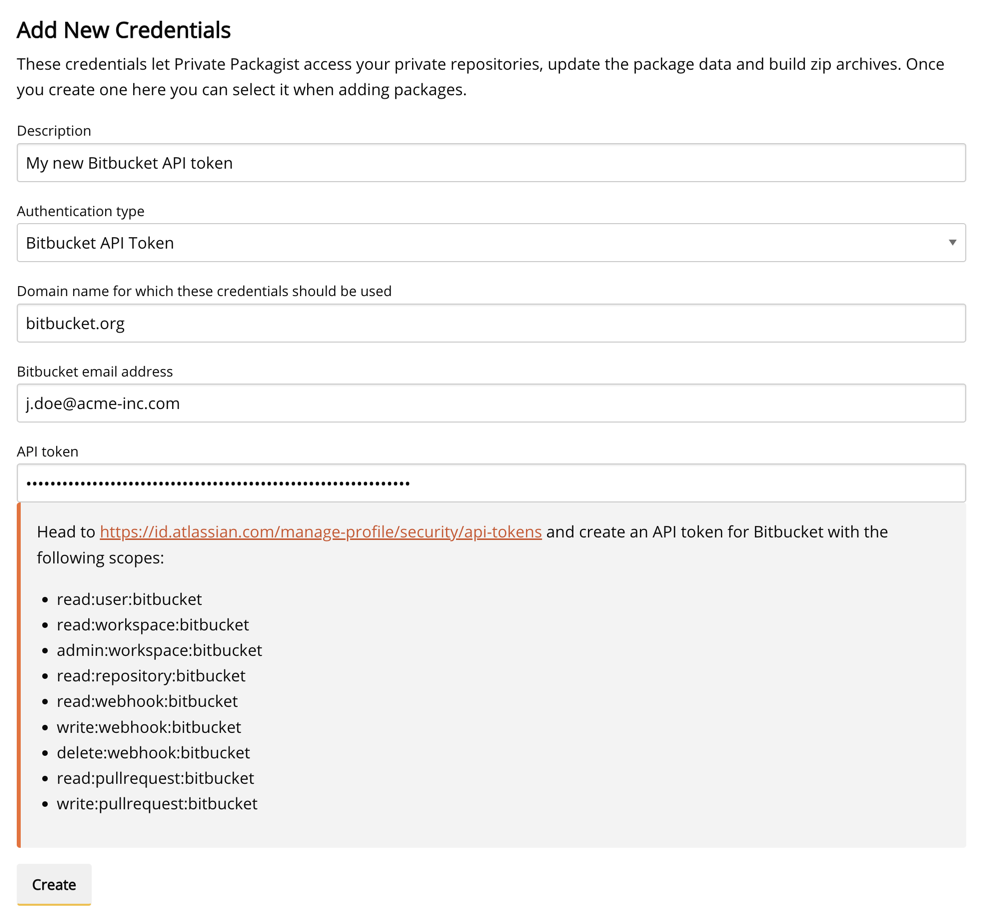Click the admin:workspace:bitbucket scope entry
The image size is (987, 917).
point(159,650)
